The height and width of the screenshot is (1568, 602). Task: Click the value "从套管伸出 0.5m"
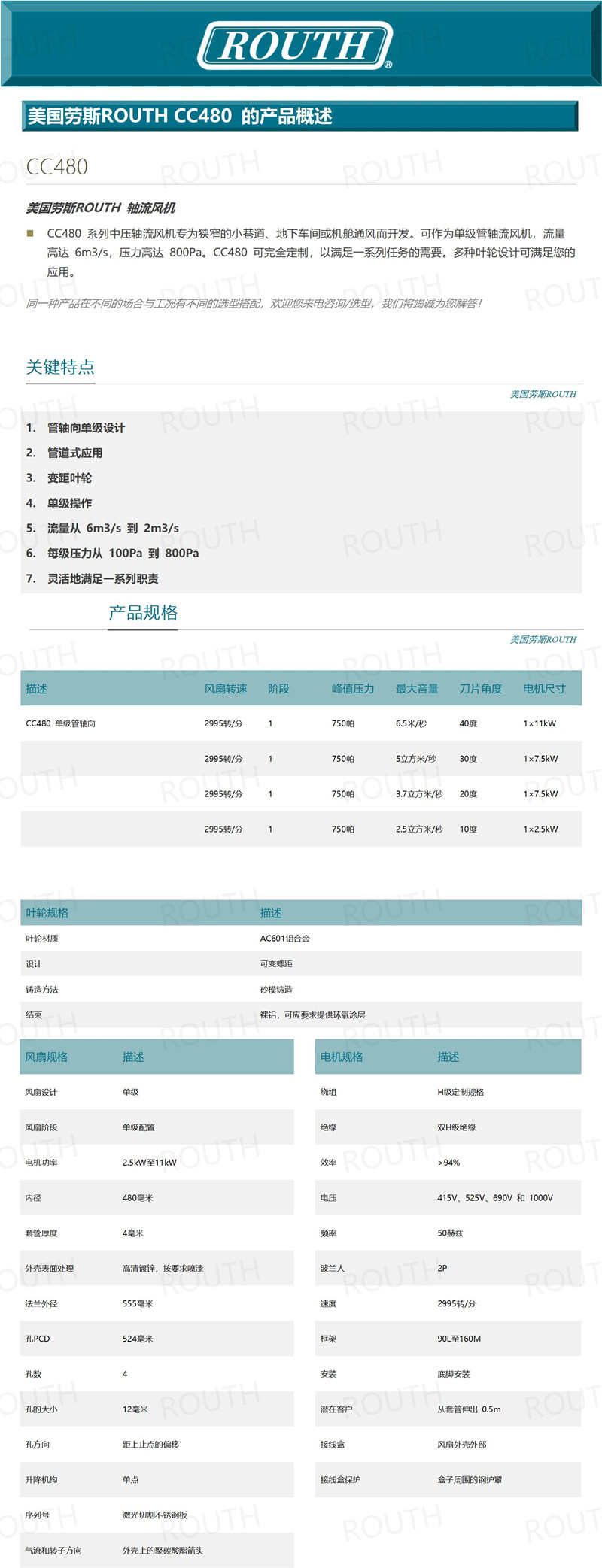click(469, 1409)
